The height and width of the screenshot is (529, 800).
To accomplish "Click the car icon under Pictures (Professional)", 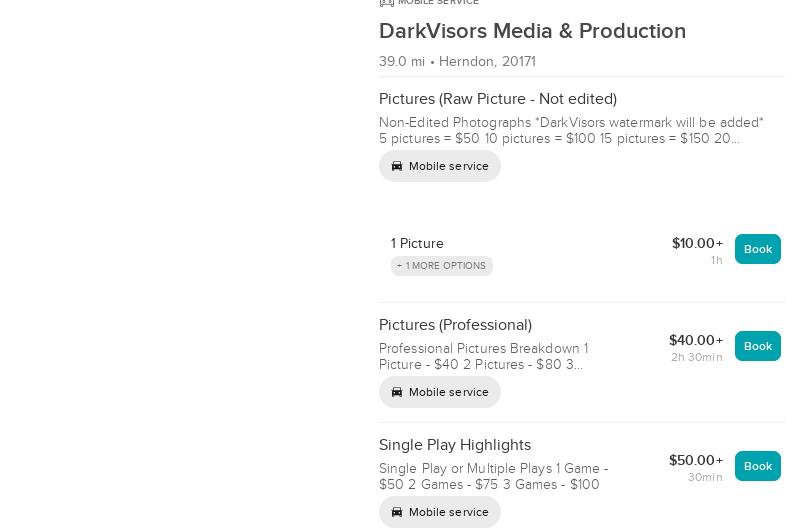I will click(x=397, y=392).
